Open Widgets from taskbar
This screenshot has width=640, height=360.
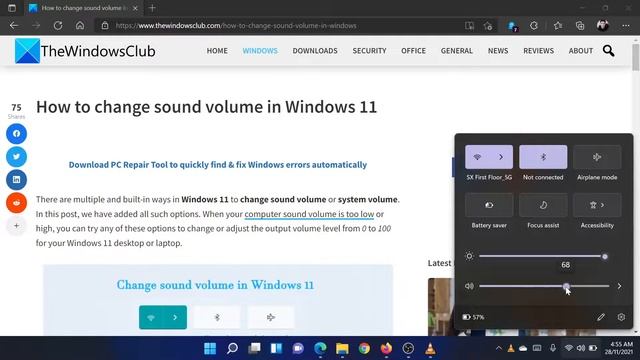coord(276,349)
